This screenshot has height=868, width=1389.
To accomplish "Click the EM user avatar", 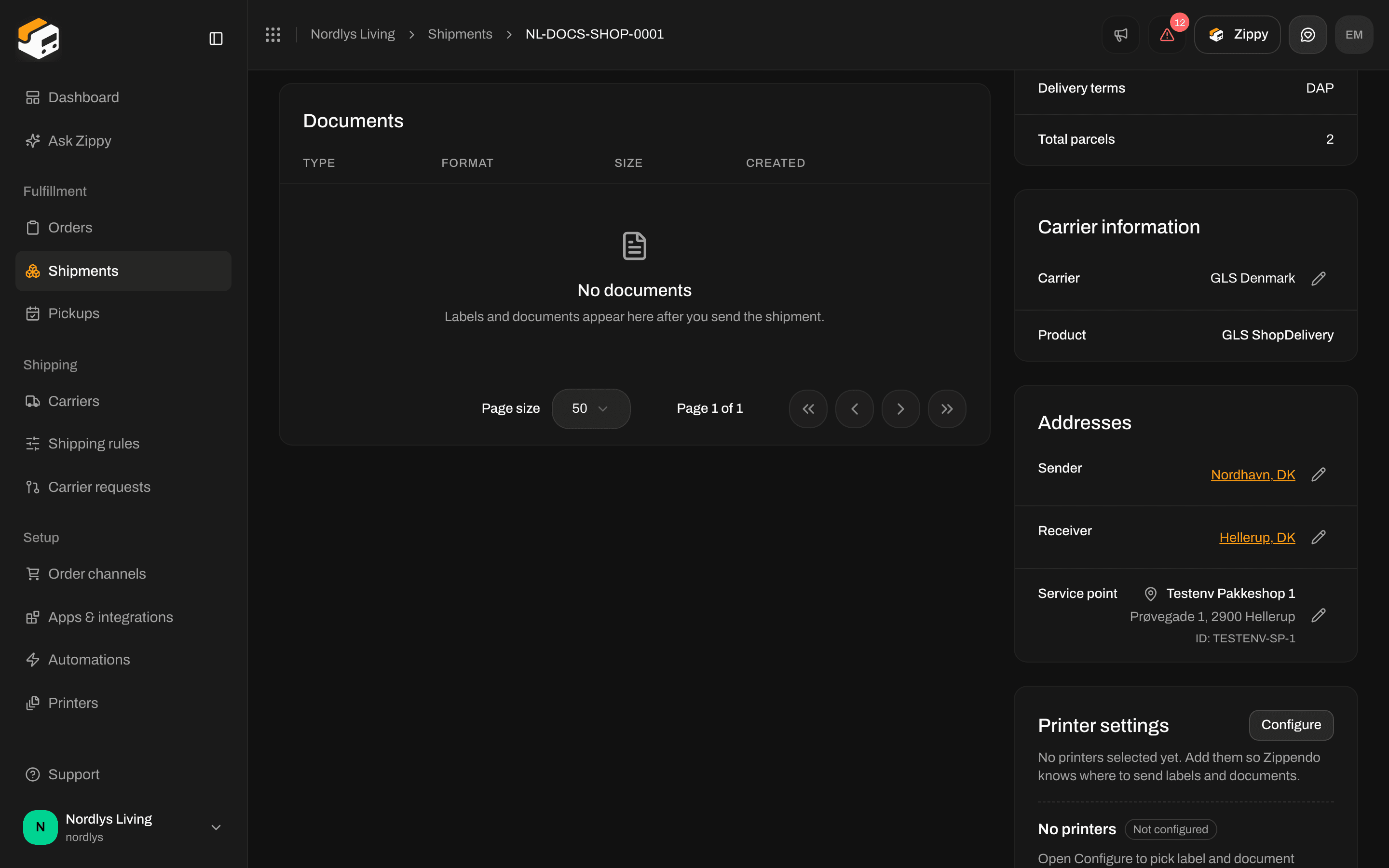I will coord(1354,34).
